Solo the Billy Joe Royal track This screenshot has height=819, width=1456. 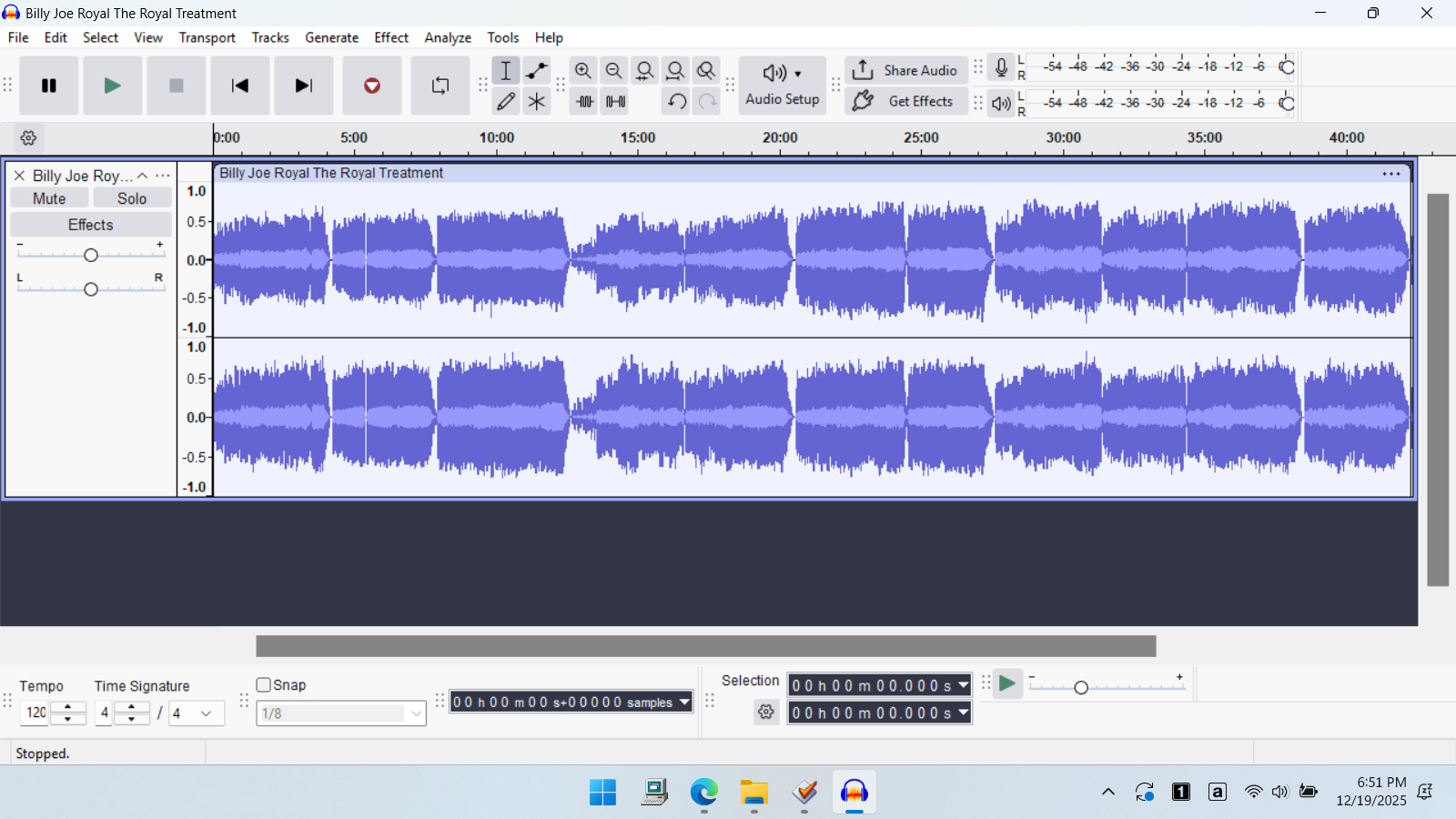click(132, 198)
